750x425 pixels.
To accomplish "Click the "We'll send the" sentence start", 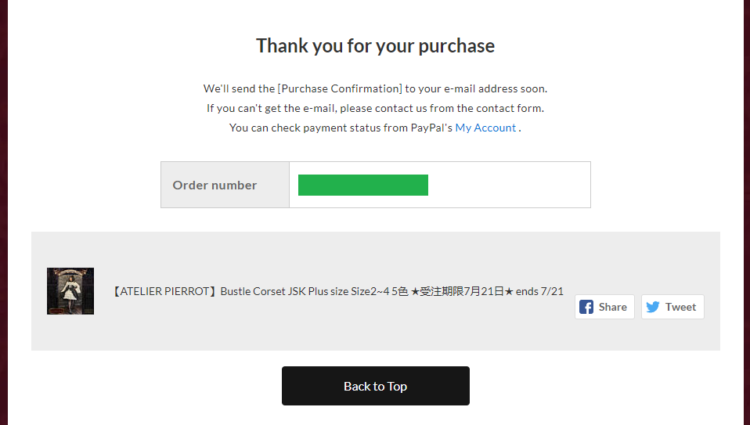I will (x=238, y=88).
